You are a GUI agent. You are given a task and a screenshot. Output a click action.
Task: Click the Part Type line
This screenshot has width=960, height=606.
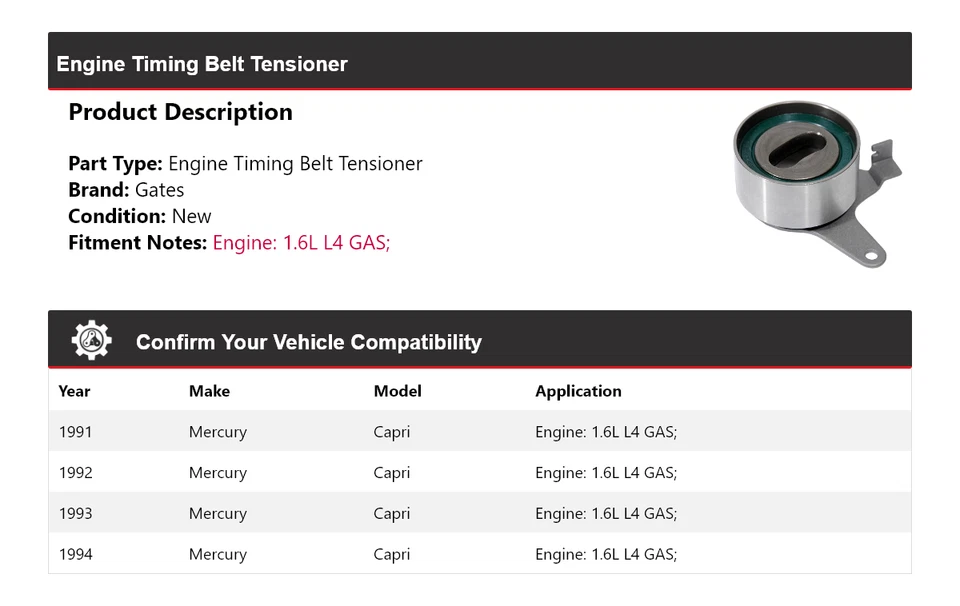(245, 164)
